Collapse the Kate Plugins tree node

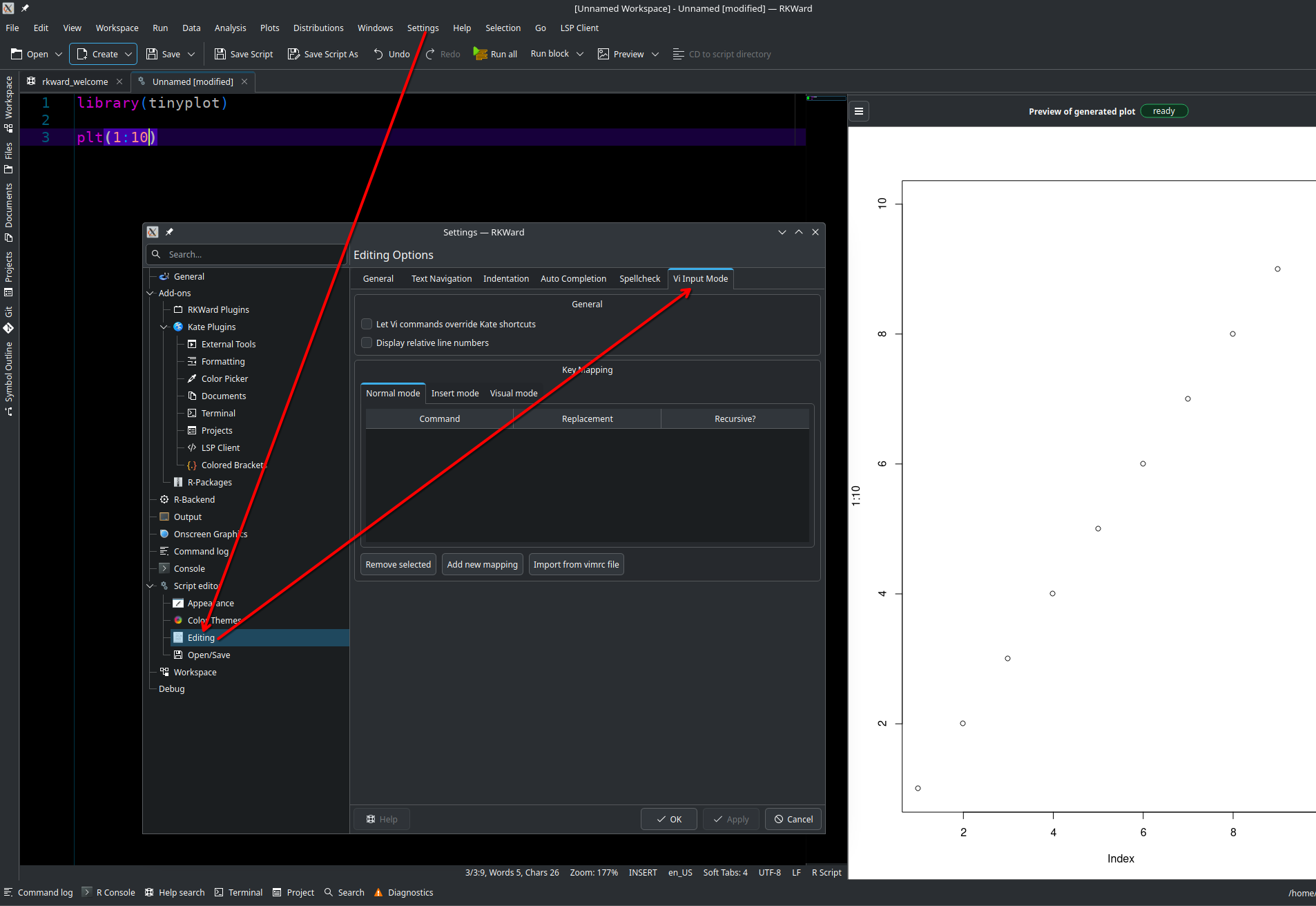(164, 327)
